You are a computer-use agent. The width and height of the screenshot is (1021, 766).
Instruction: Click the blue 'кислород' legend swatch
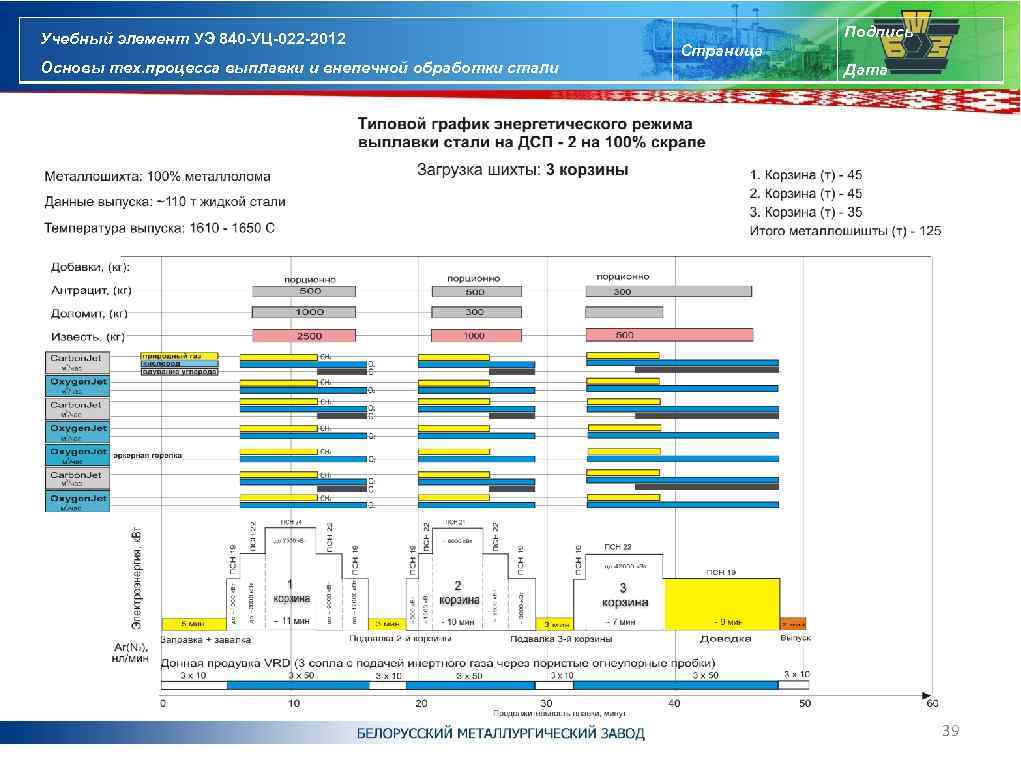(x=179, y=364)
